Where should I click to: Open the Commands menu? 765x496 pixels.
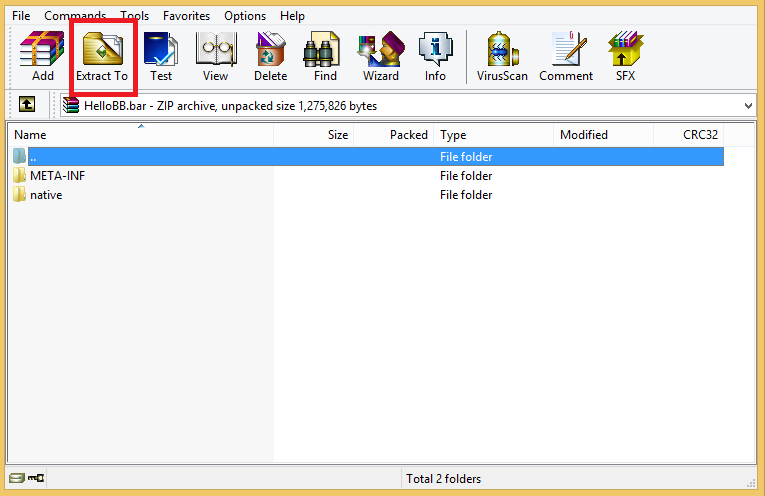click(75, 16)
